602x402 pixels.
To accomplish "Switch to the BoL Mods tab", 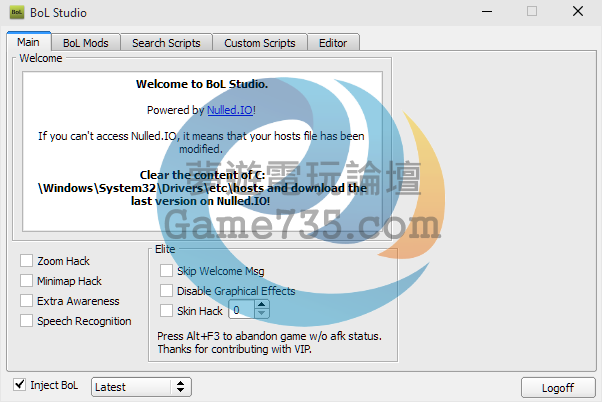I will (x=85, y=43).
